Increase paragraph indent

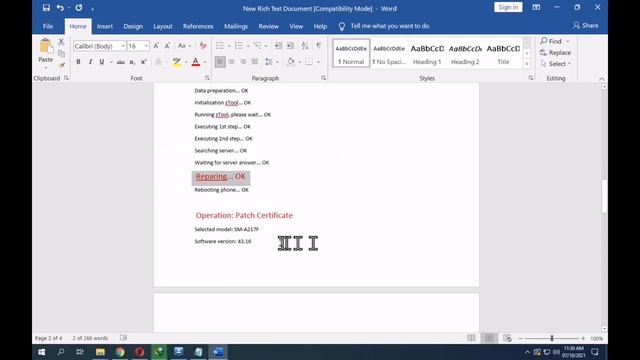click(290, 46)
